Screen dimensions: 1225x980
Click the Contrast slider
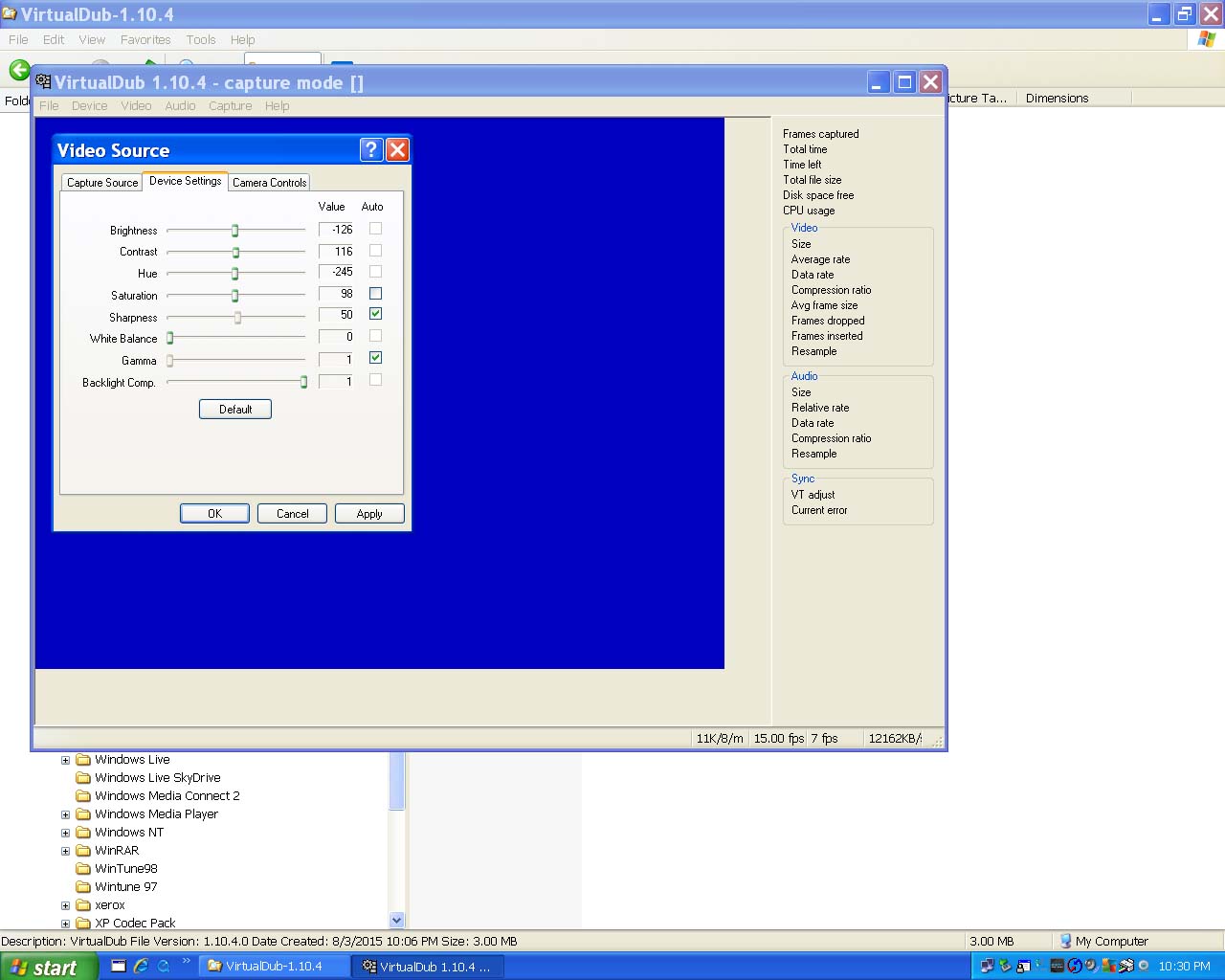coord(236,253)
